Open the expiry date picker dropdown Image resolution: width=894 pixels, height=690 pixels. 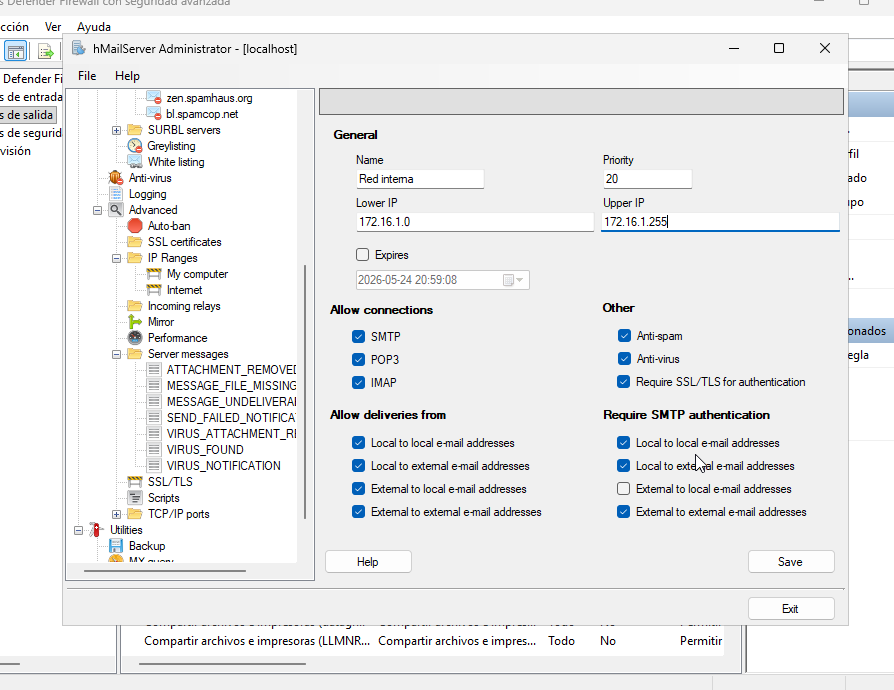pos(513,279)
